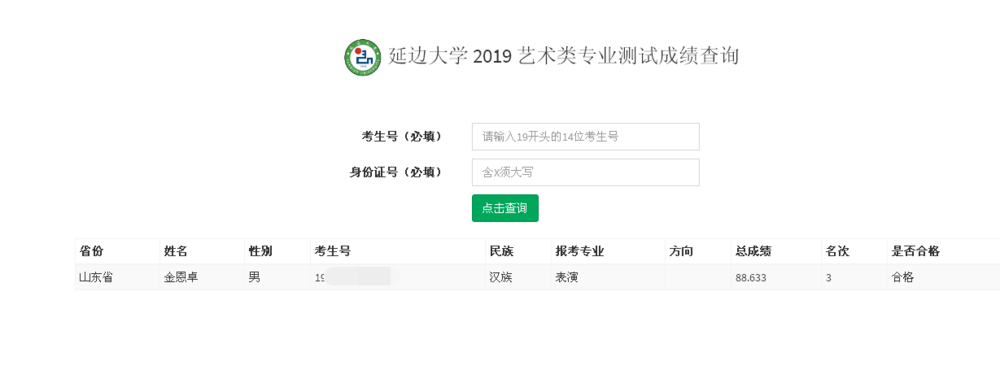Image resolution: width=1000 pixels, height=370 pixels.
Task: Focus the 身份证号 input field
Action: coord(585,172)
